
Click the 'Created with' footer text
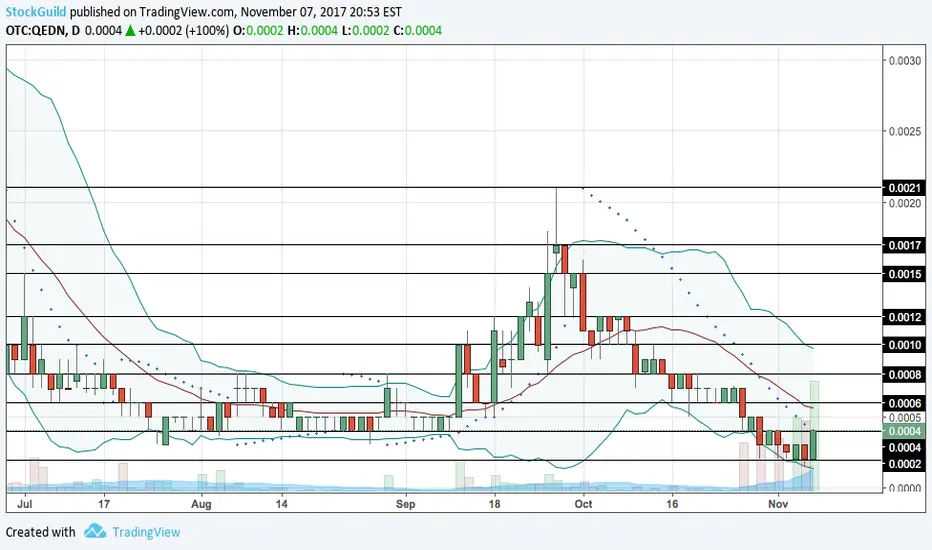(40, 532)
